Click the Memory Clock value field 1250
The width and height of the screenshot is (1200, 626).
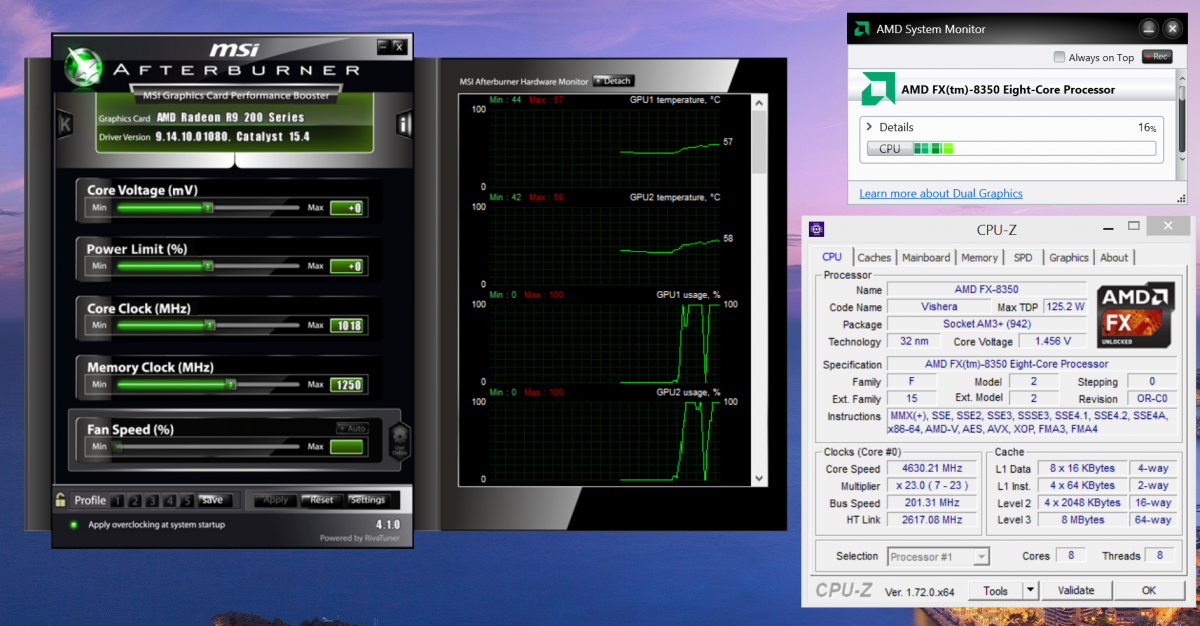347,385
